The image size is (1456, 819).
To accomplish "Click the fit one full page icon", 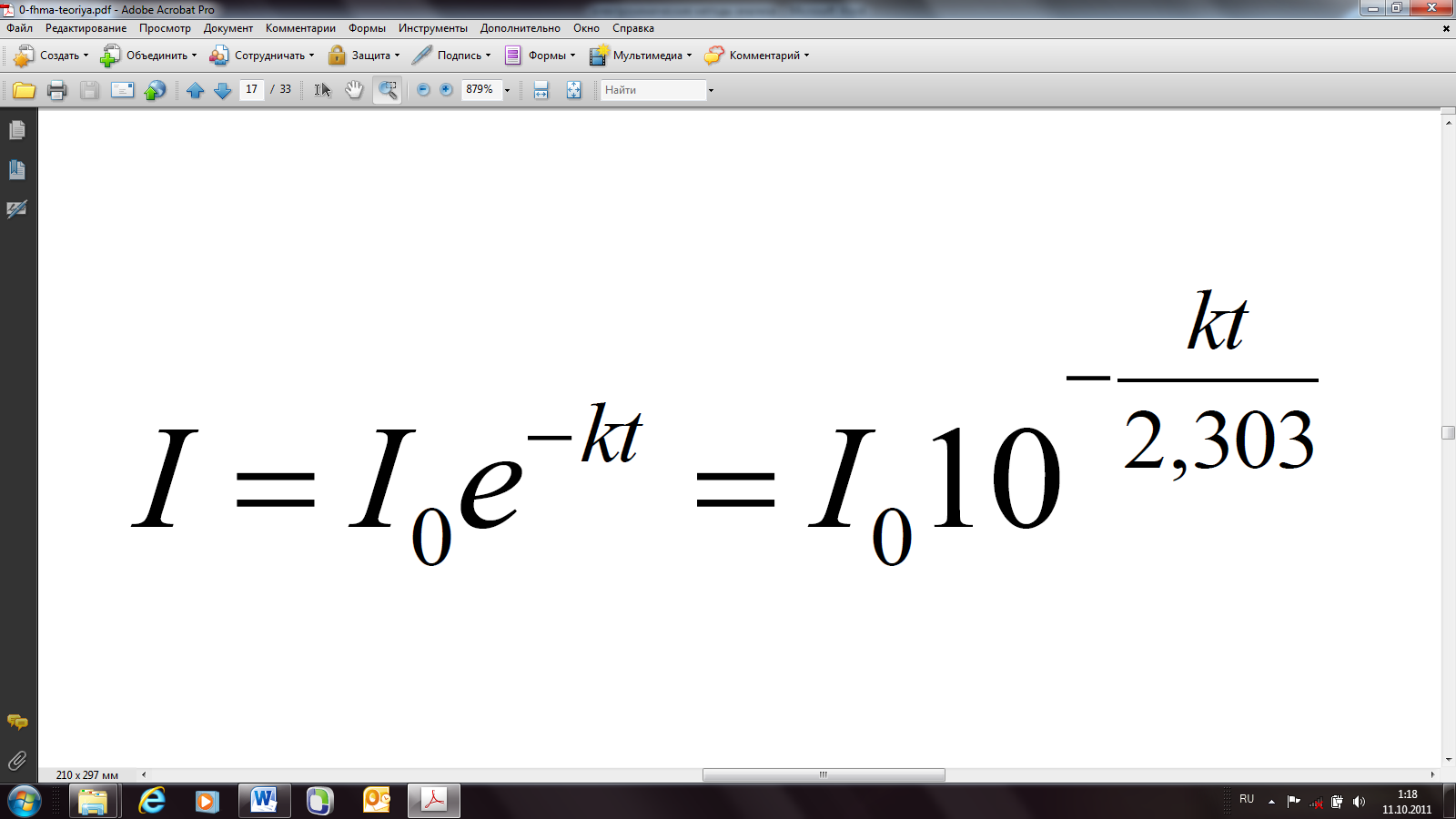I will (x=574, y=90).
